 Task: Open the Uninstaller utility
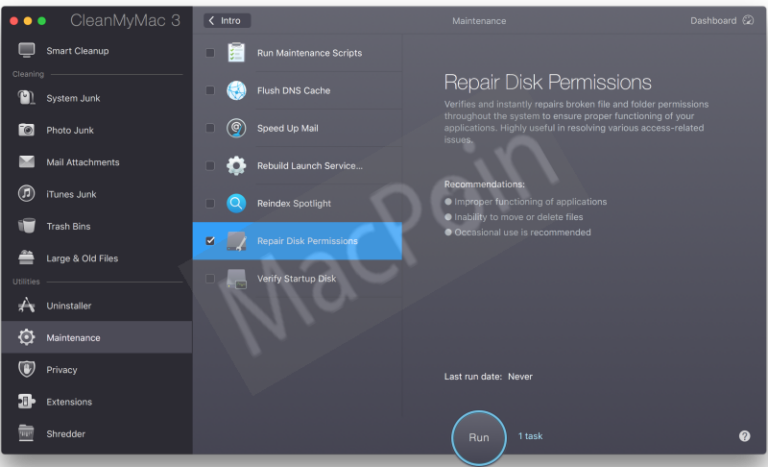pos(68,306)
